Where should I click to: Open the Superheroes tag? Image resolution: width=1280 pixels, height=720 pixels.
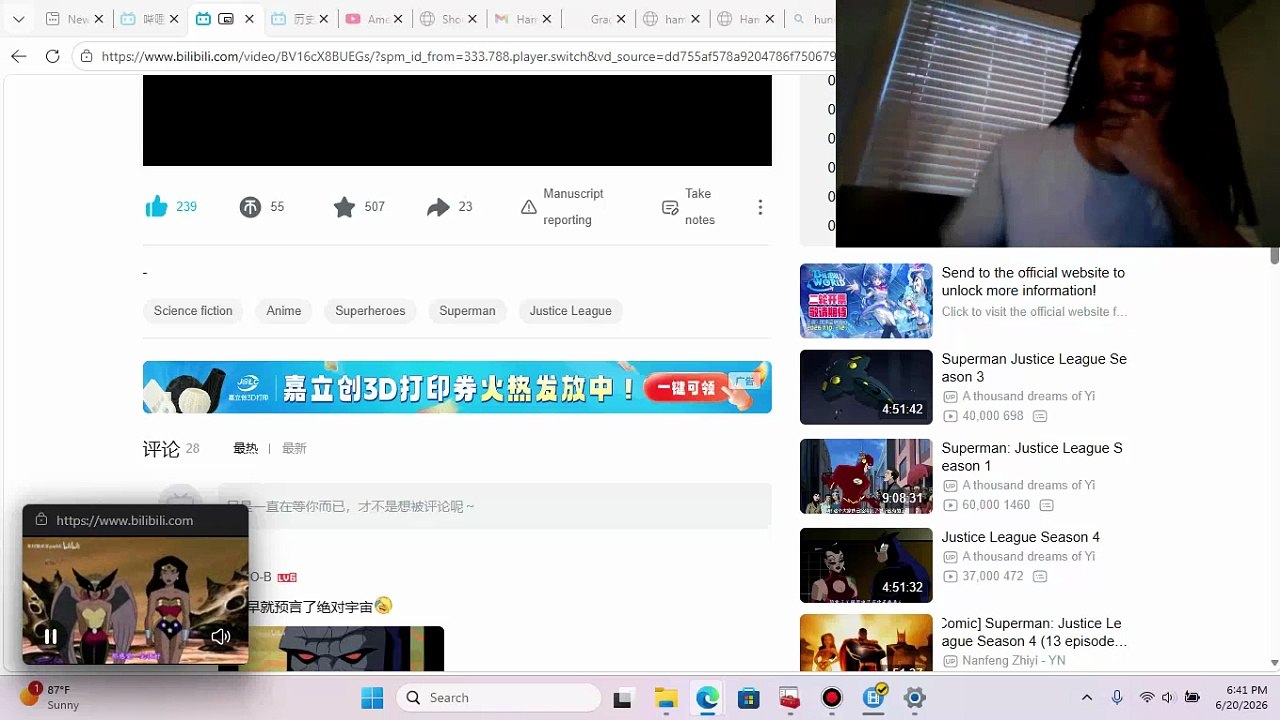tap(370, 311)
